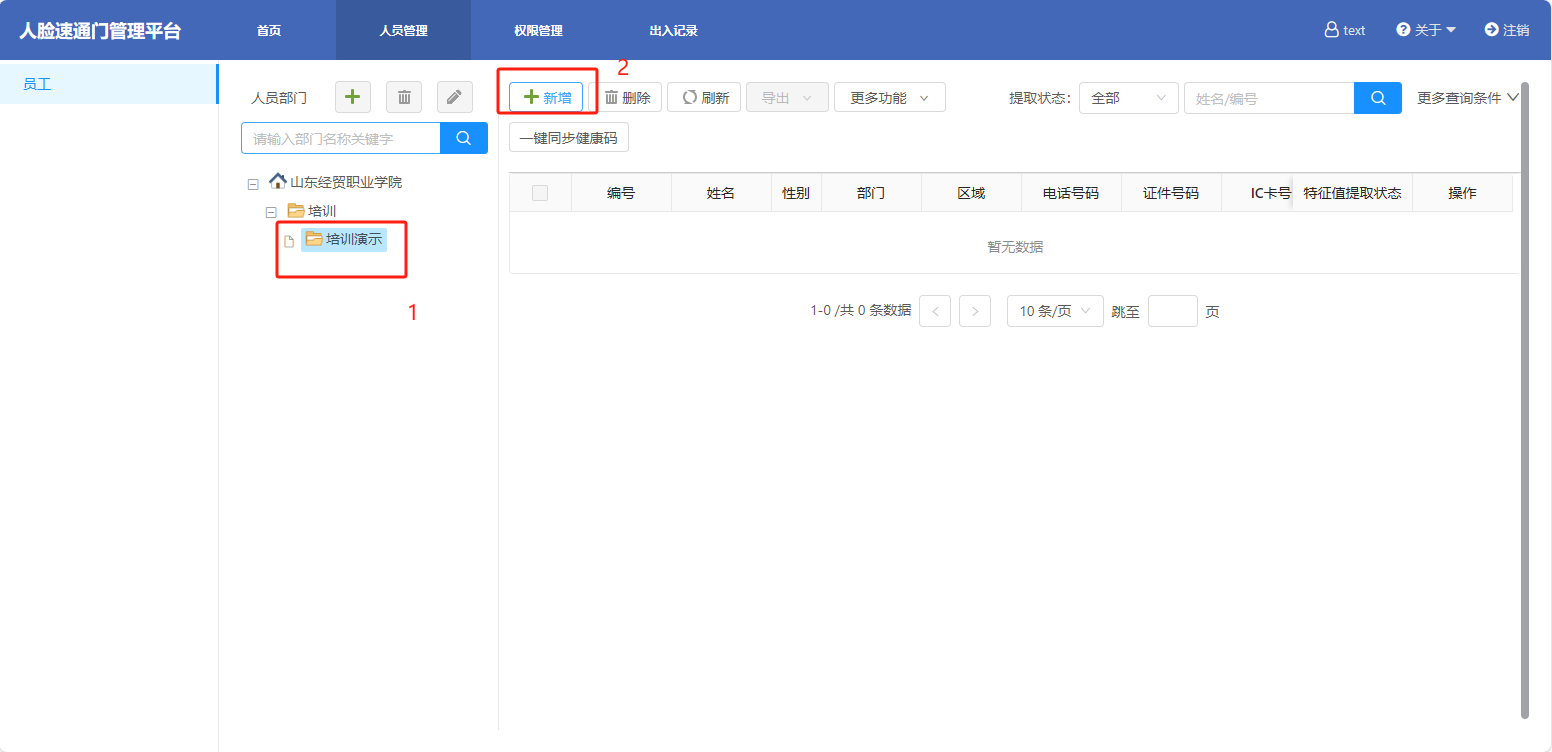The height and width of the screenshot is (752, 1552).
Task: Click the blue employee search magnifier button
Action: (x=1378, y=98)
